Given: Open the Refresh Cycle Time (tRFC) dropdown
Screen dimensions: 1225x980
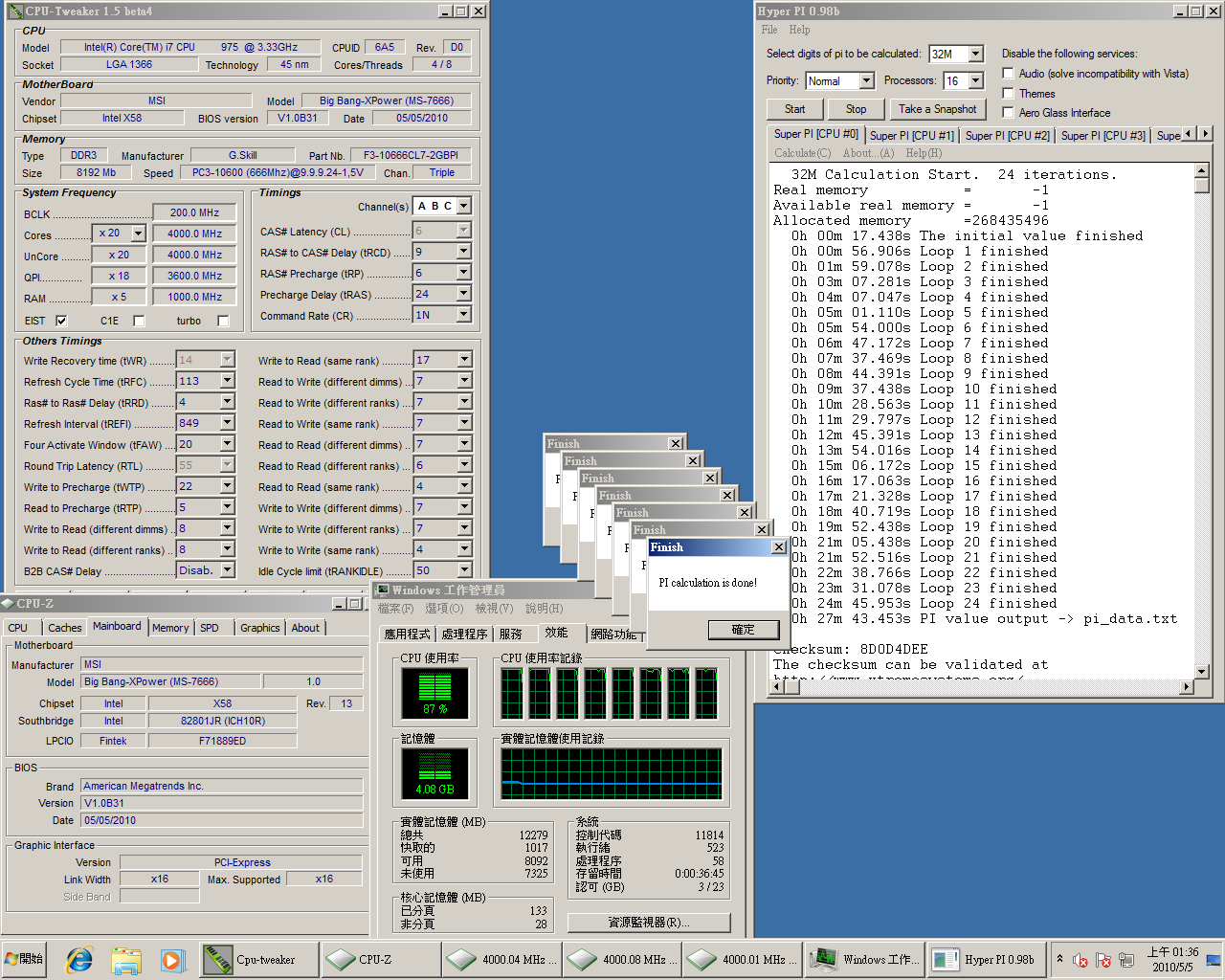Looking at the screenshot, I should coord(228,381).
